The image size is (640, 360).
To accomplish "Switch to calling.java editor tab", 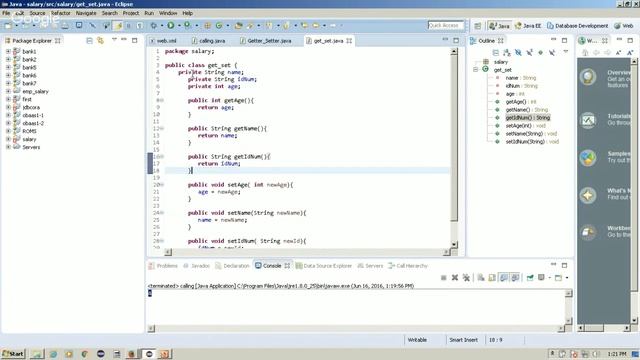I will coord(209,41).
